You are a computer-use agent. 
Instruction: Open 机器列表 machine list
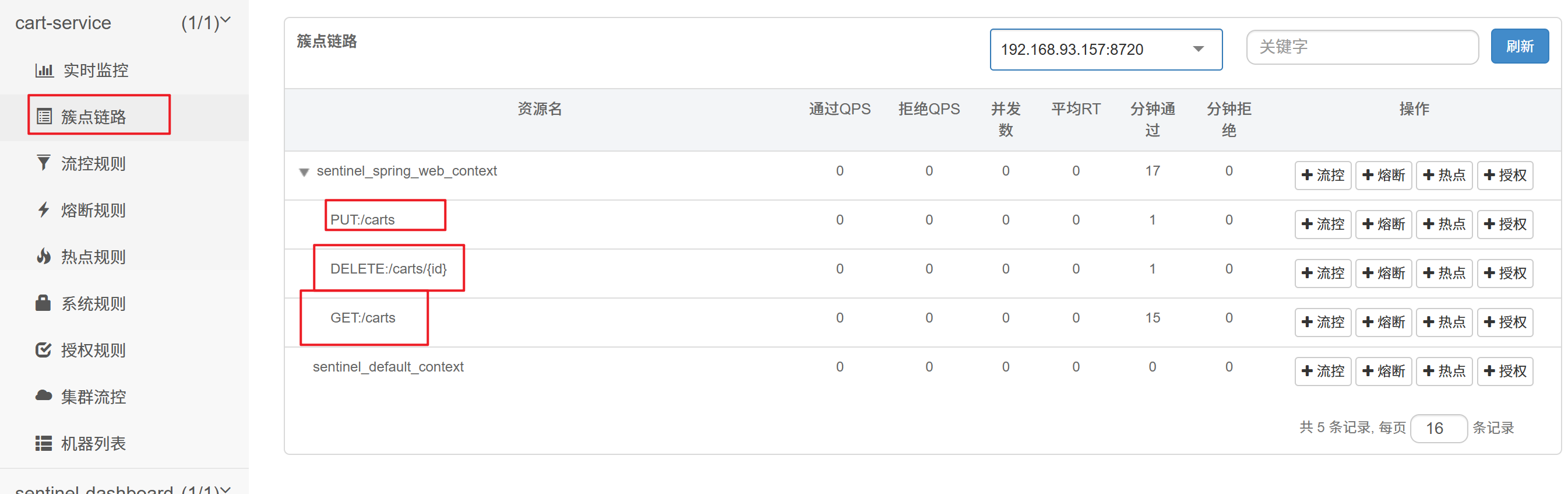pyautogui.click(x=93, y=443)
